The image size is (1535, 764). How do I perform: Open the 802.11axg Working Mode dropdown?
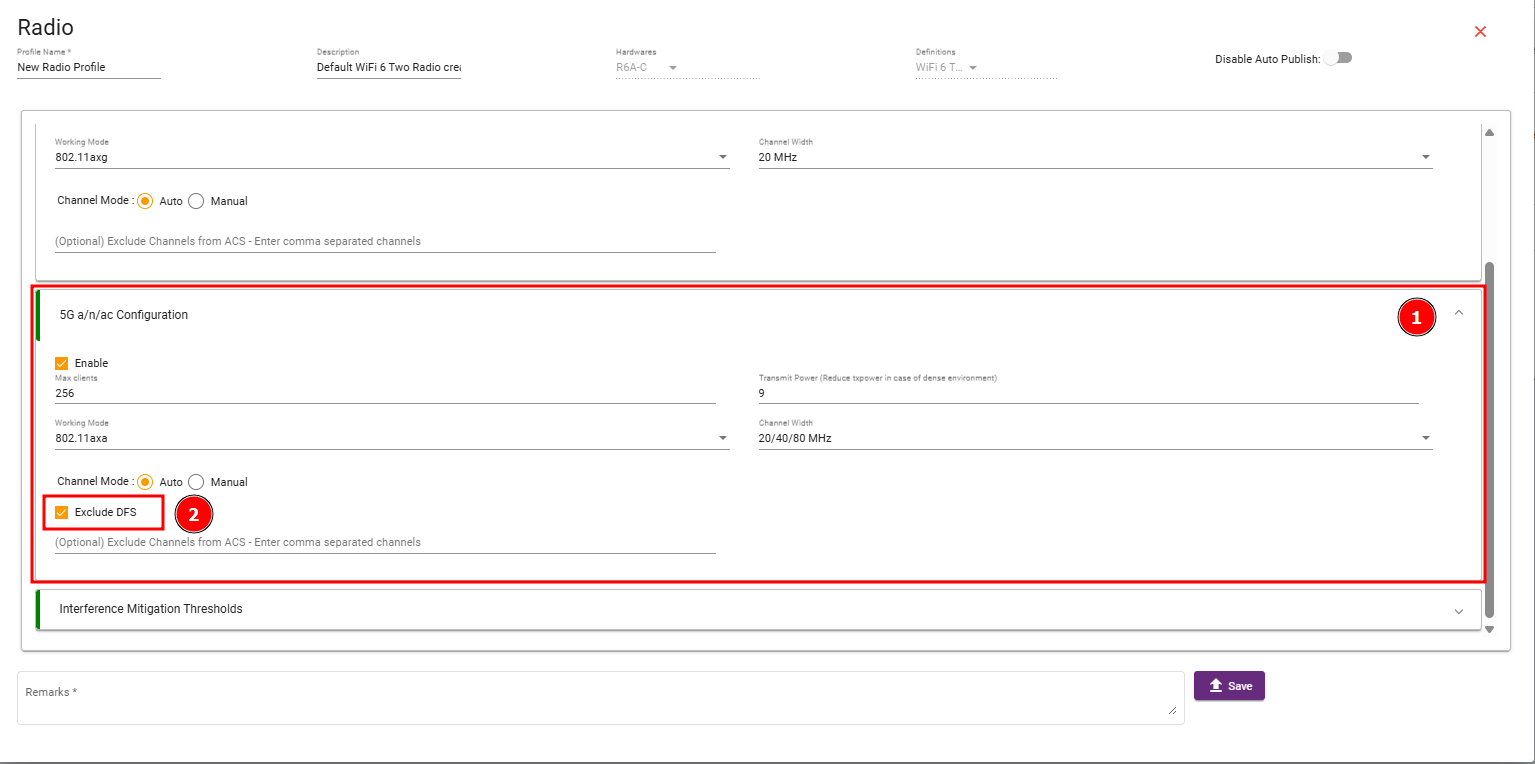(x=722, y=157)
